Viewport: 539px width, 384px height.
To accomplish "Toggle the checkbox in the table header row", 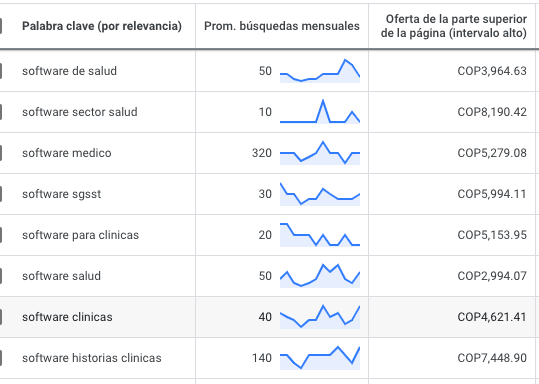I will click(x=1, y=26).
